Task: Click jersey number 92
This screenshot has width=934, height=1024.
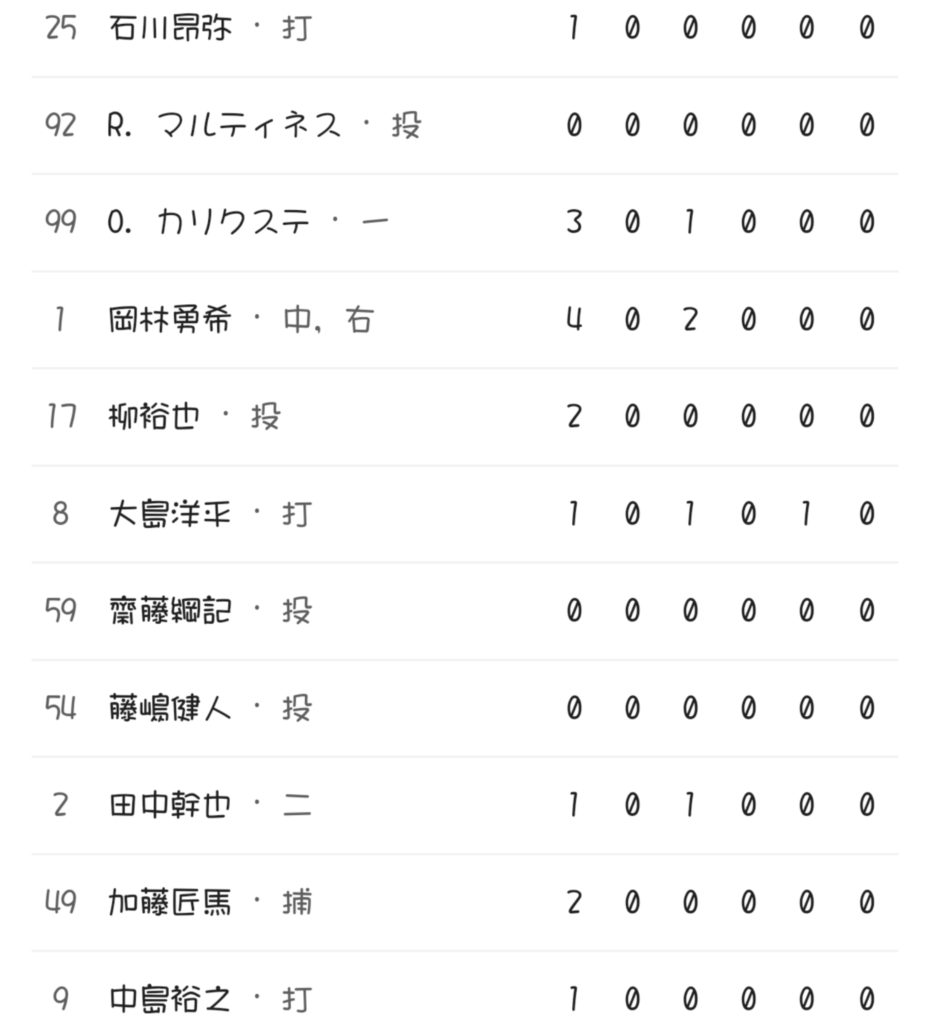Action: pos(60,125)
